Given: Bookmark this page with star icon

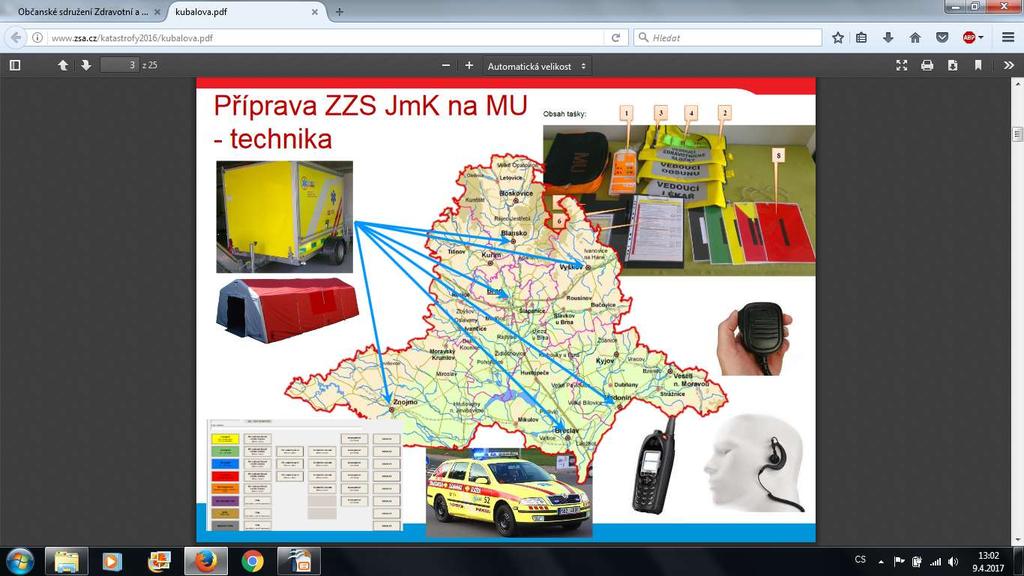Looking at the screenshot, I should pos(838,38).
